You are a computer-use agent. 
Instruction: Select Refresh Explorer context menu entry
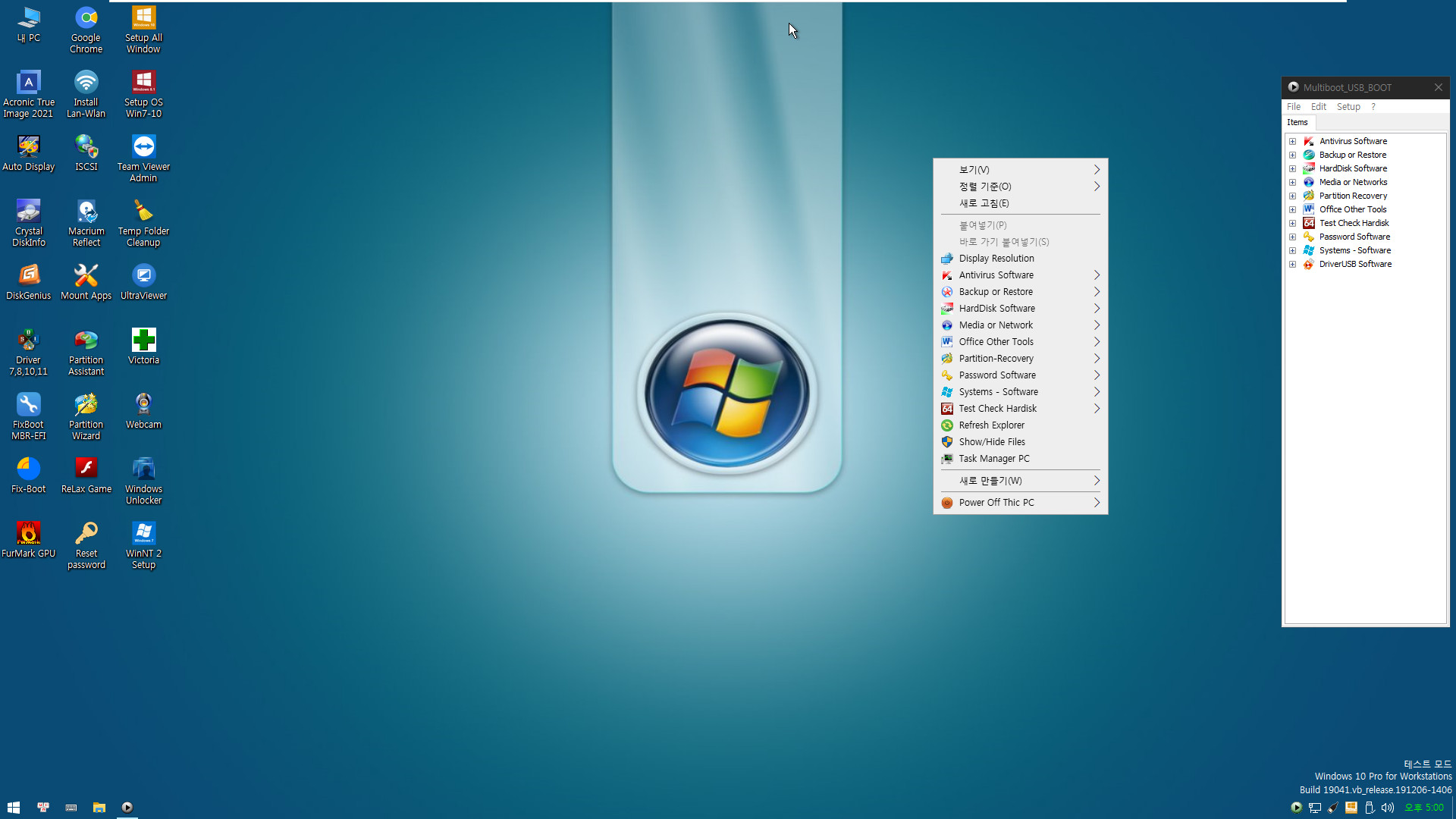pos(1020,425)
